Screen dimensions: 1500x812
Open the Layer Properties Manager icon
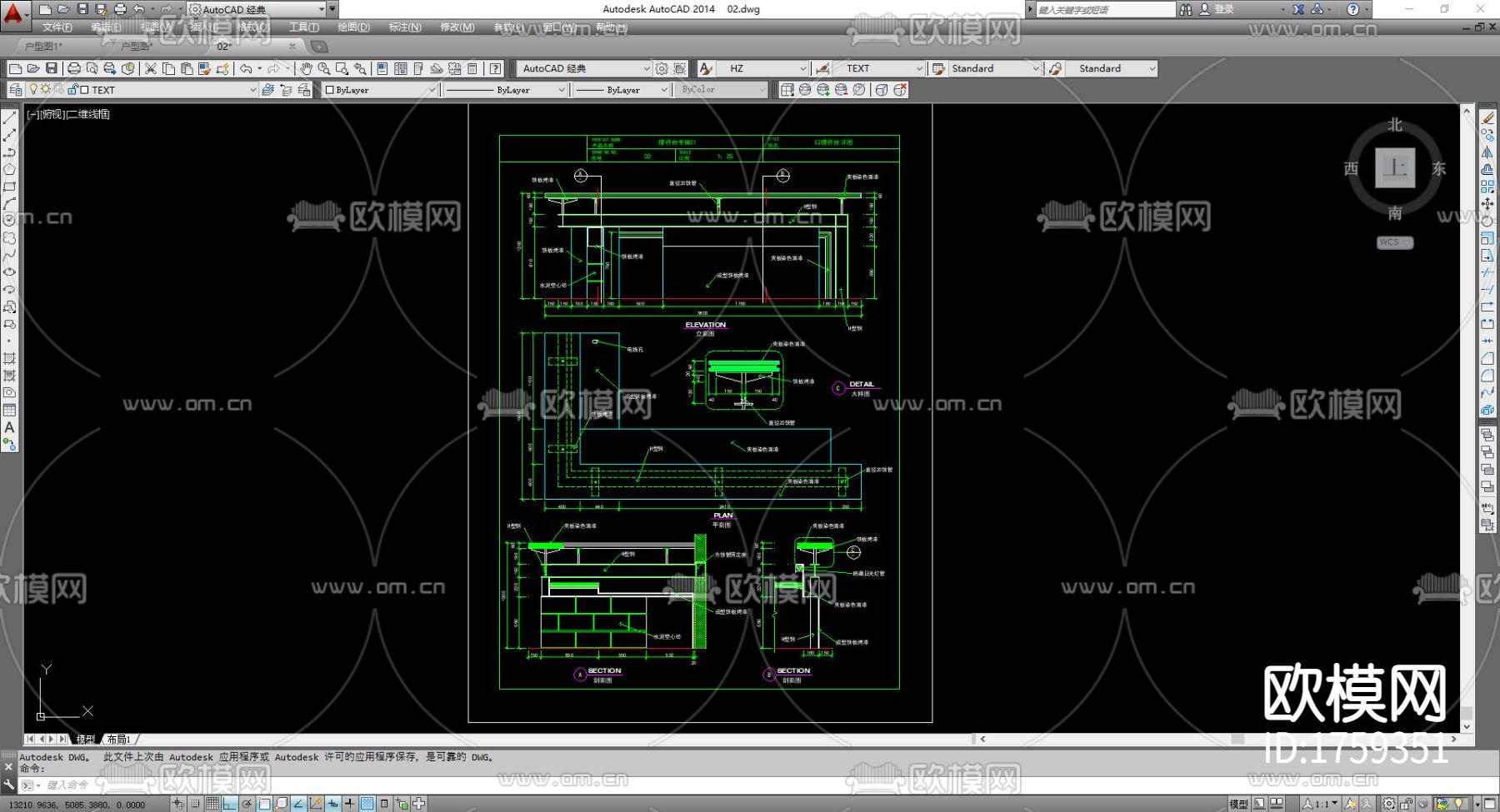[x=16, y=90]
